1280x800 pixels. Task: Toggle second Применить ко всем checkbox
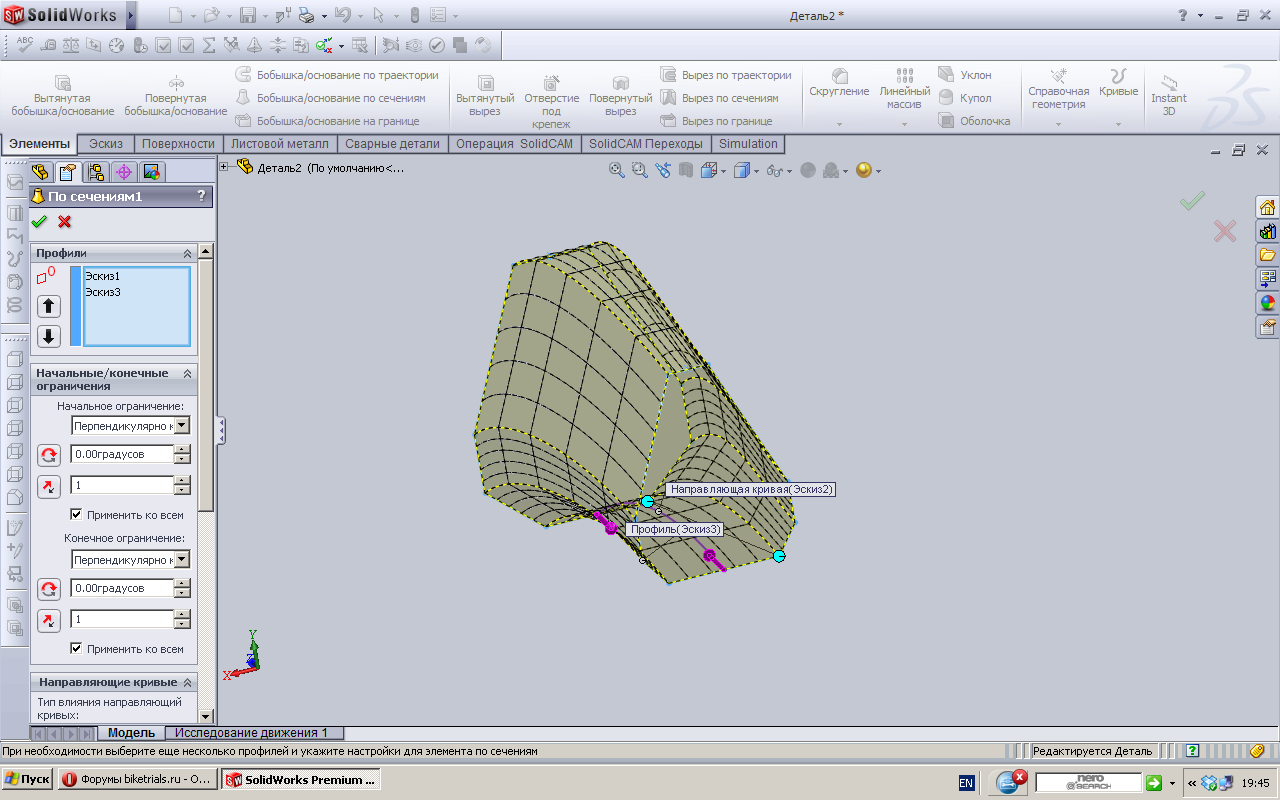[x=77, y=649]
